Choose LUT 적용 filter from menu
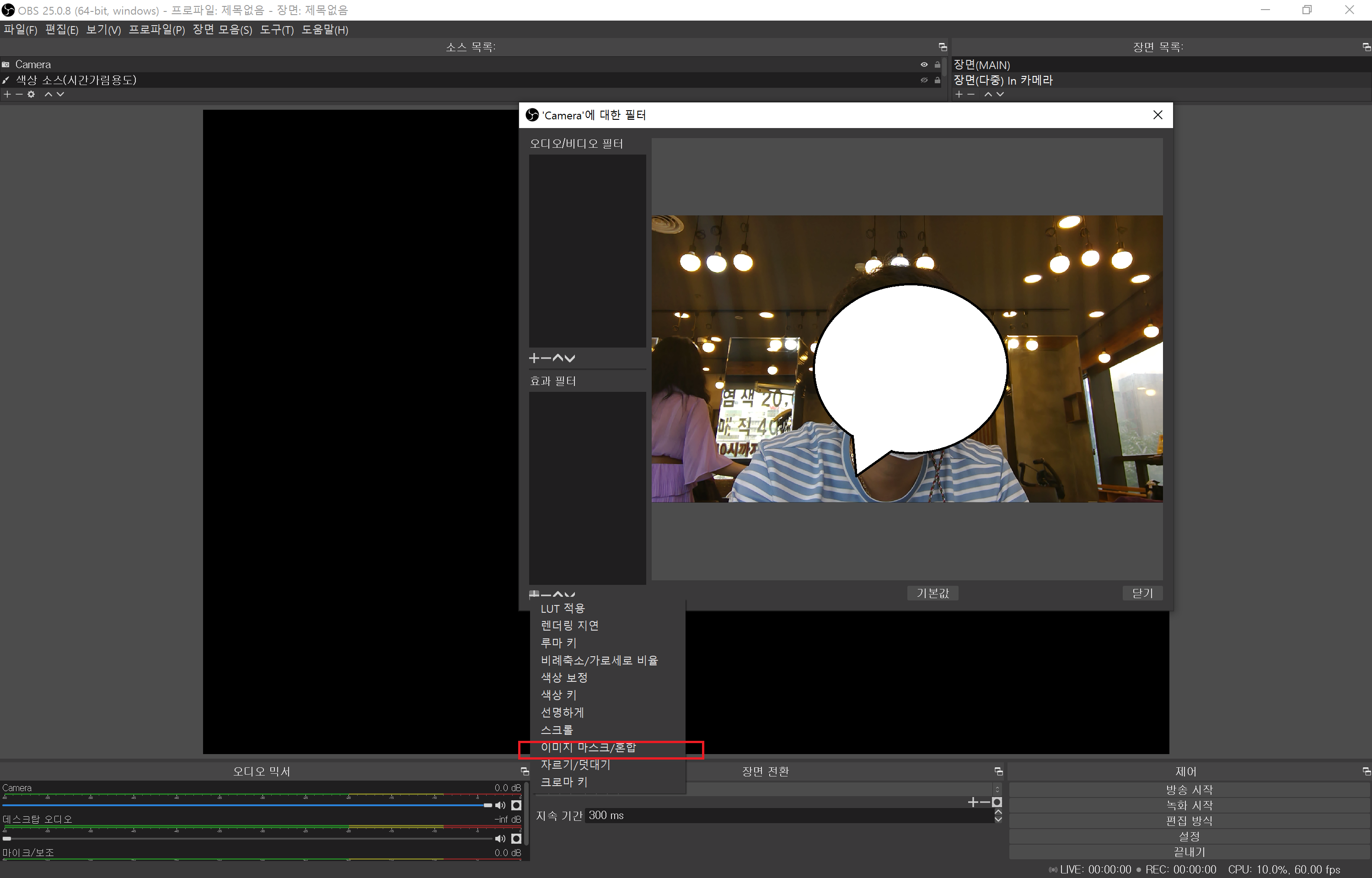This screenshot has height=878, width=1372. coord(608,608)
